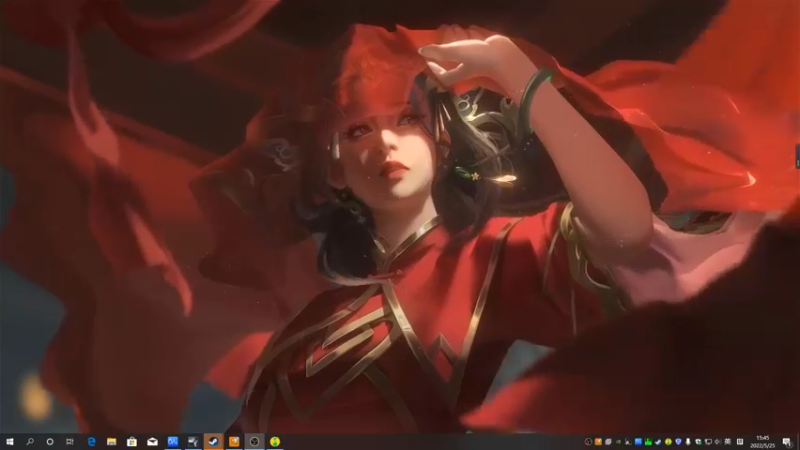Open the blue shield security tray icon
Image resolution: width=800 pixels, height=450 pixels.
click(x=678, y=442)
